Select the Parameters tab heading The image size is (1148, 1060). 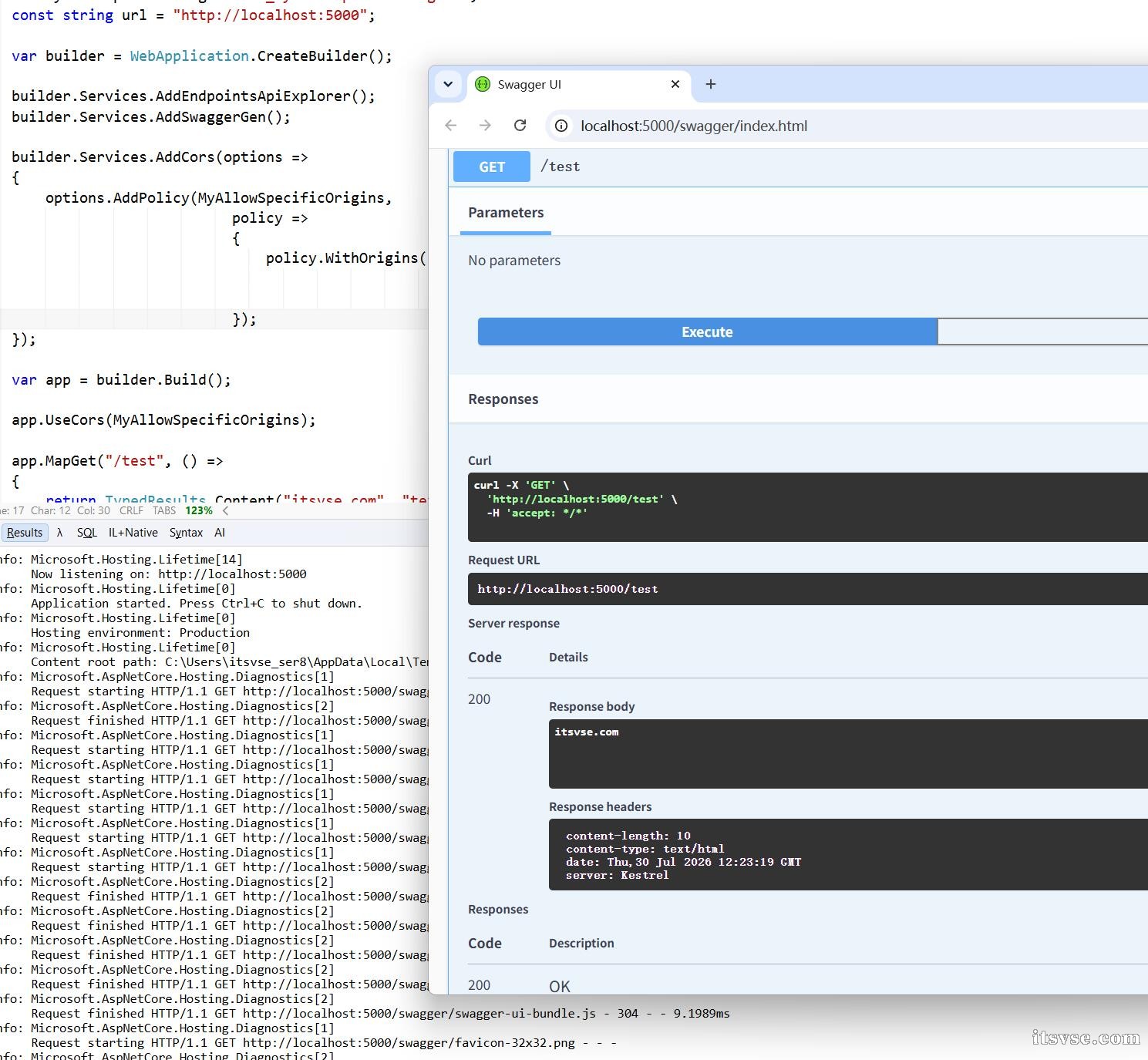[x=506, y=213]
